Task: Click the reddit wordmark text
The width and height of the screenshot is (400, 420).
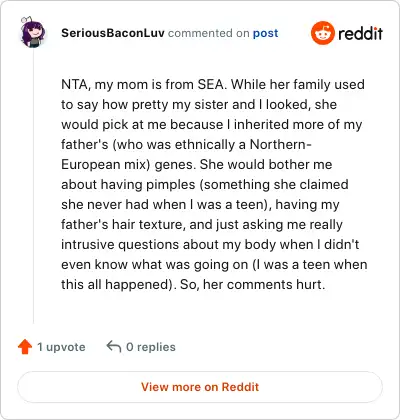Action: (x=360, y=33)
